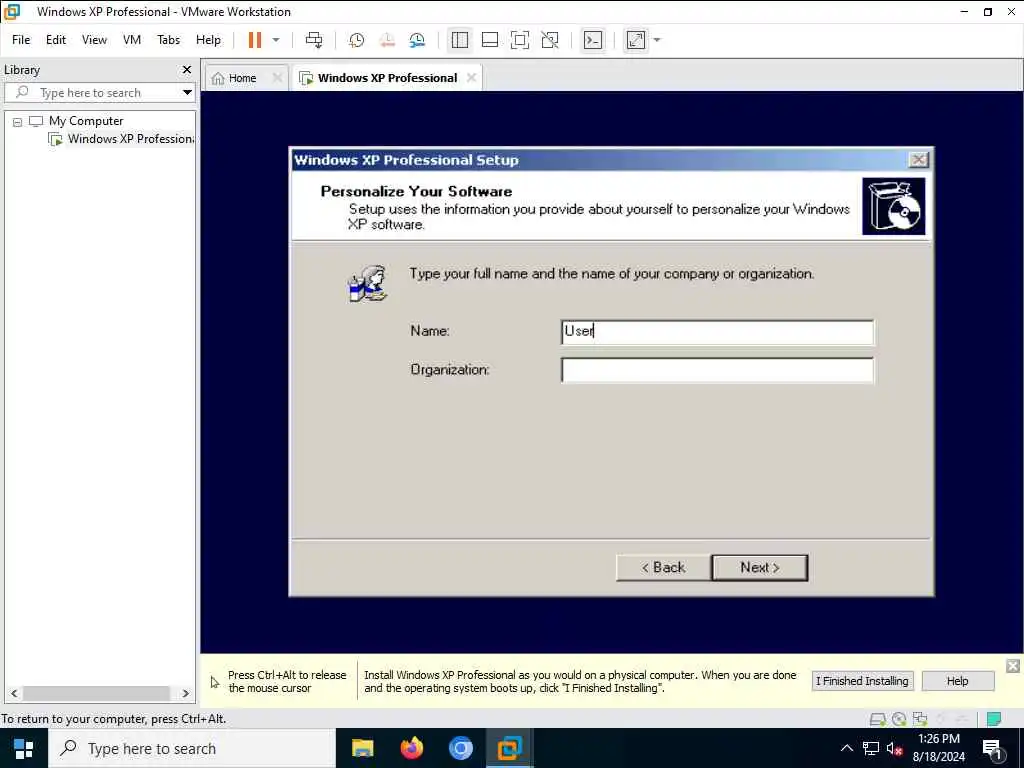Open the Tabs menu
Viewport: 1024px width, 768px height.
pyautogui.click(x=168, y=40)
